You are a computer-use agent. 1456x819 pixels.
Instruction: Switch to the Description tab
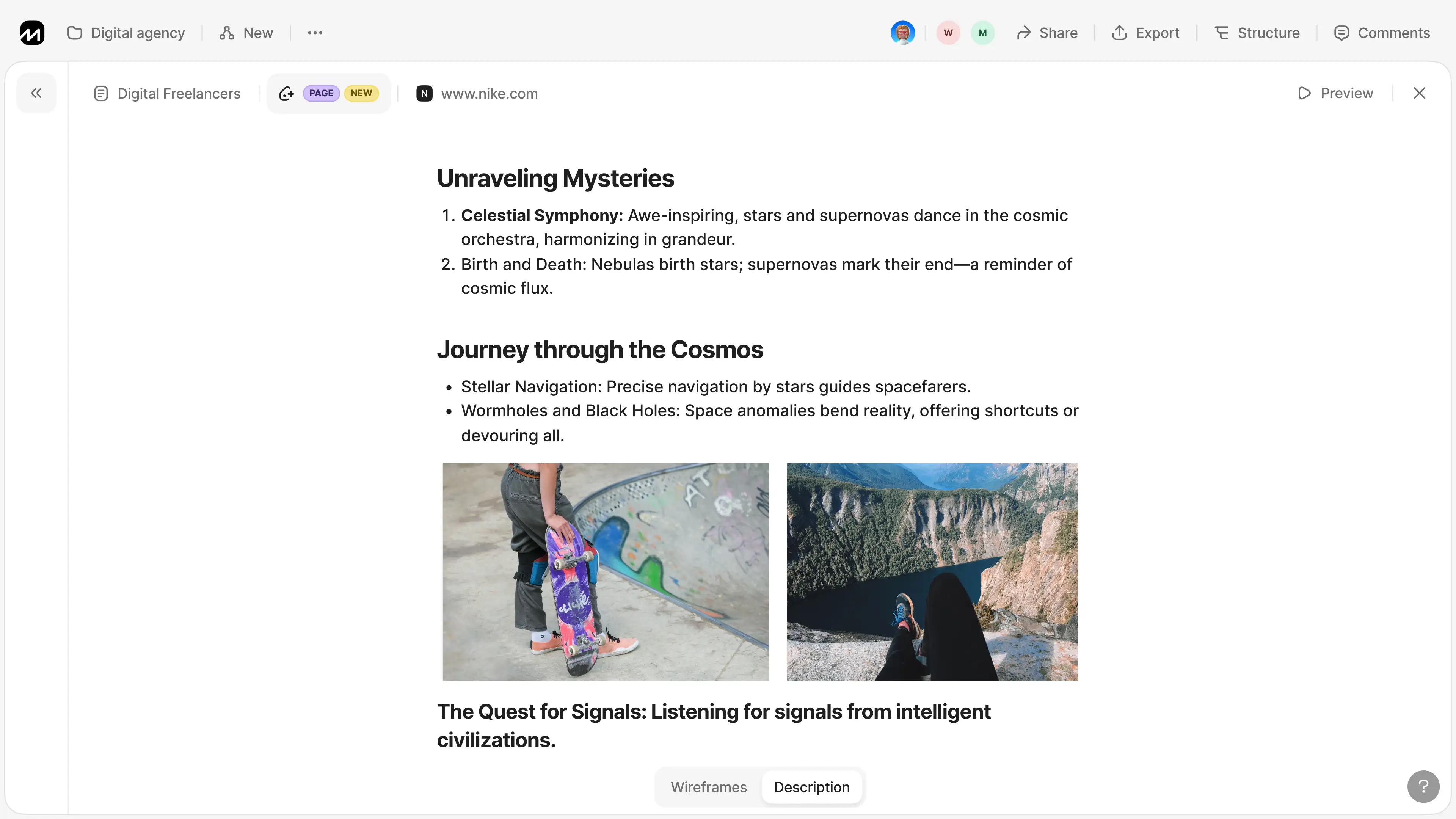812,787
